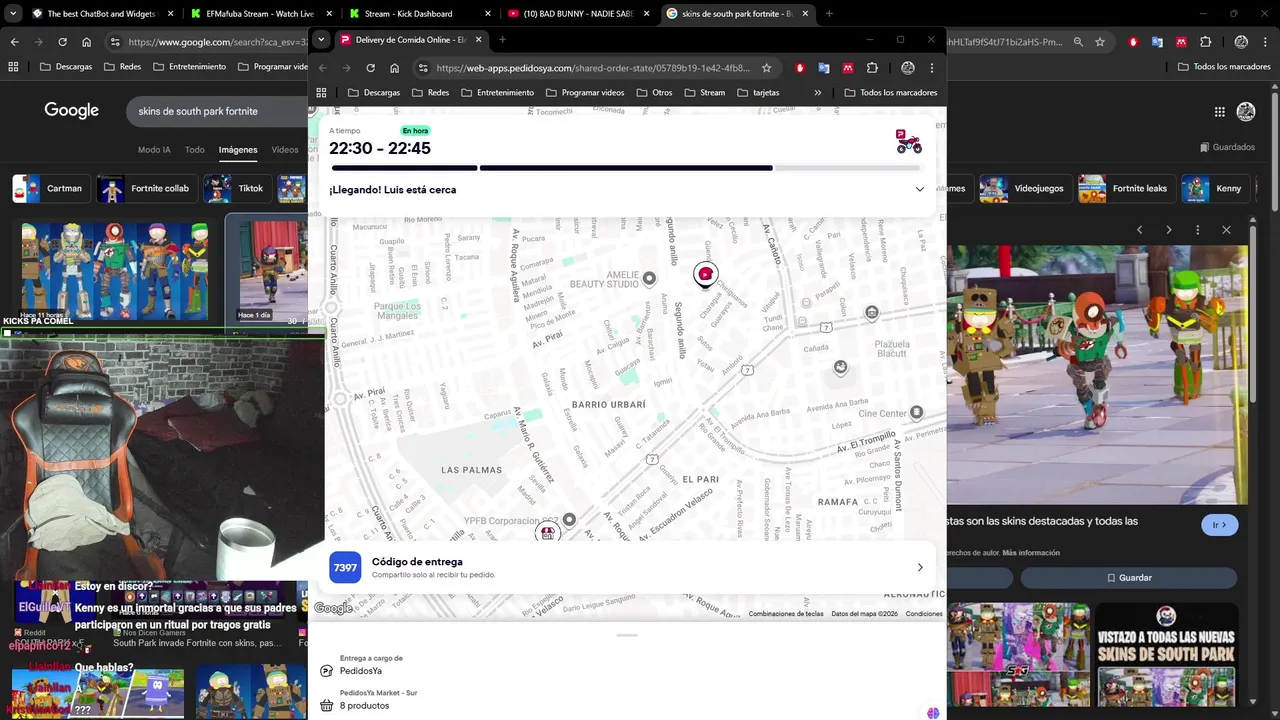This screenshot has width=1280, height=720.
Task: Switch to BAD BUNNY YouTube tab
Action: click(x=578, y=14)
